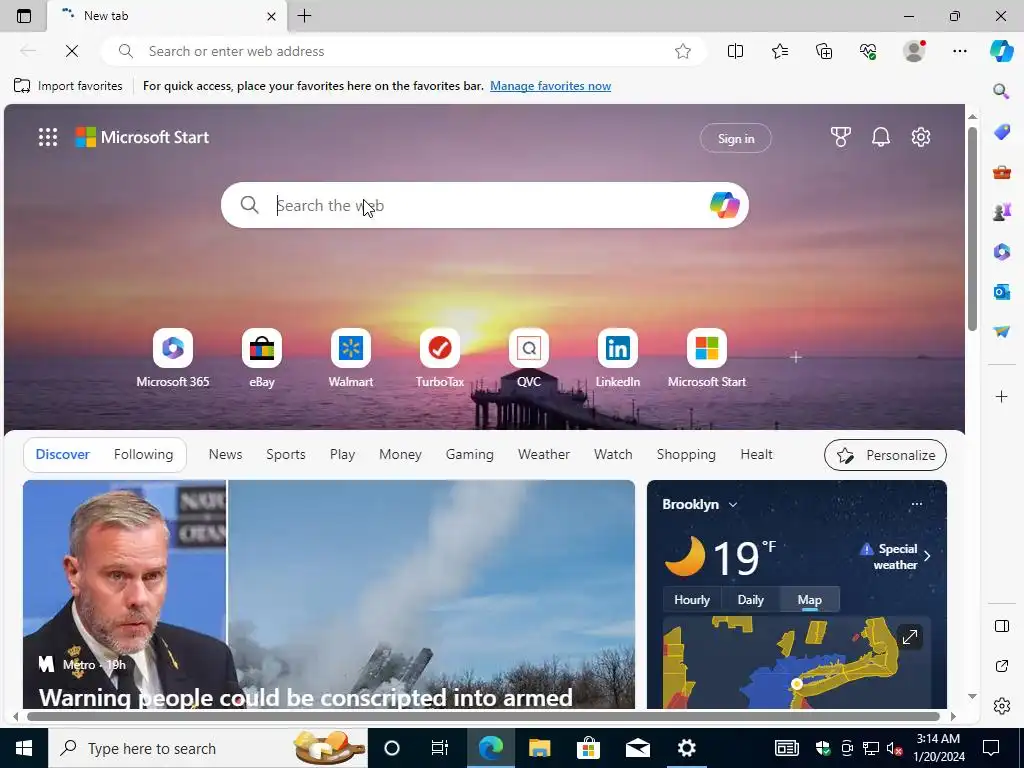Screen dimensions: 1024x768
Task: Stop loading the page
Action: (x=72, y=51)
